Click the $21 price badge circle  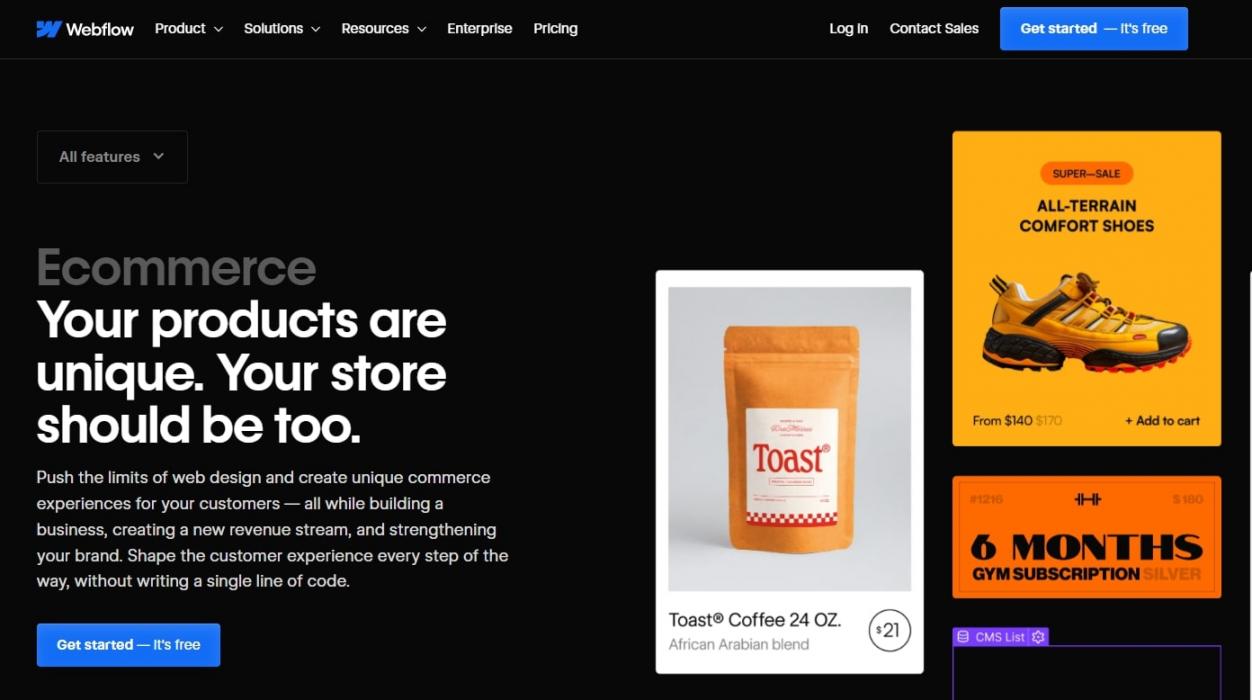(x=889, y=630)
